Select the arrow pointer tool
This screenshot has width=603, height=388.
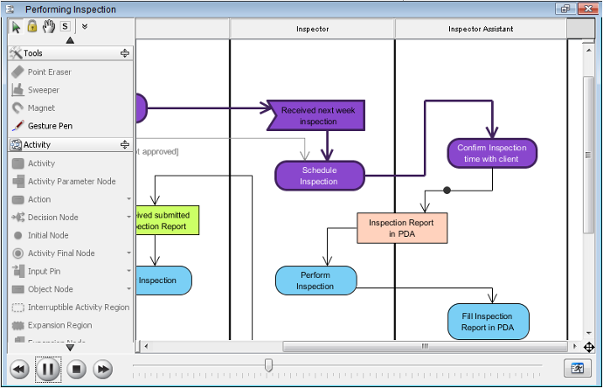click(x=16, y=27)
